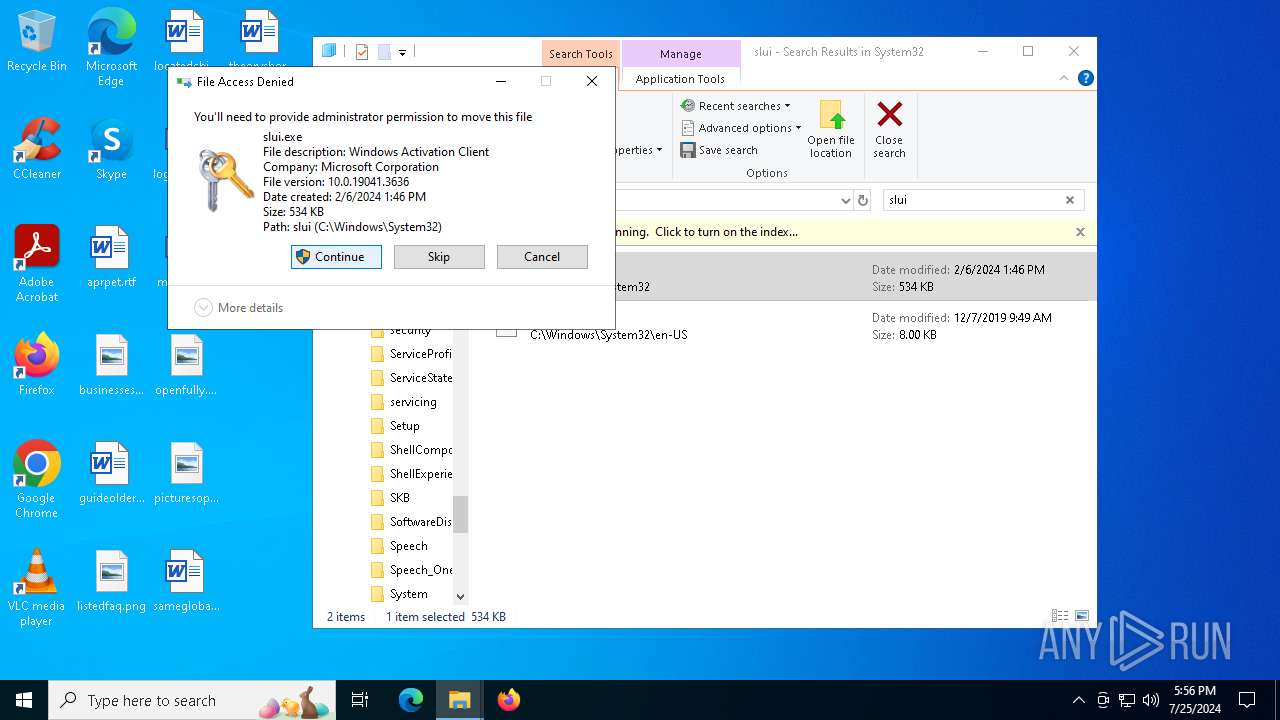1280x720 pixels.
Task: Skip moving slui.exe
Action: tap(439, 257)
